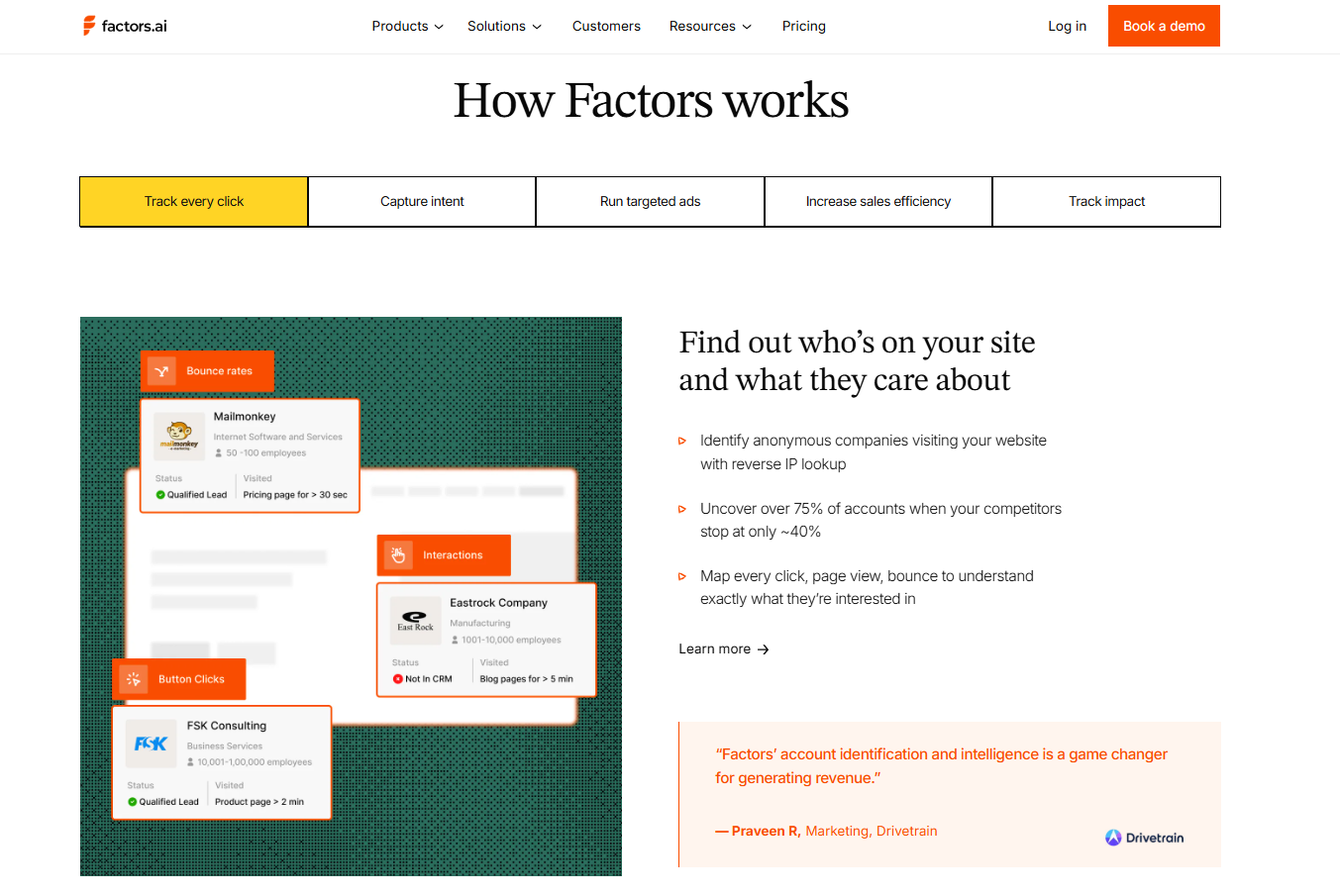Click the Interactions cursor icon
The width and height of the screenshot is (1340, 896).
coord(398,555)
